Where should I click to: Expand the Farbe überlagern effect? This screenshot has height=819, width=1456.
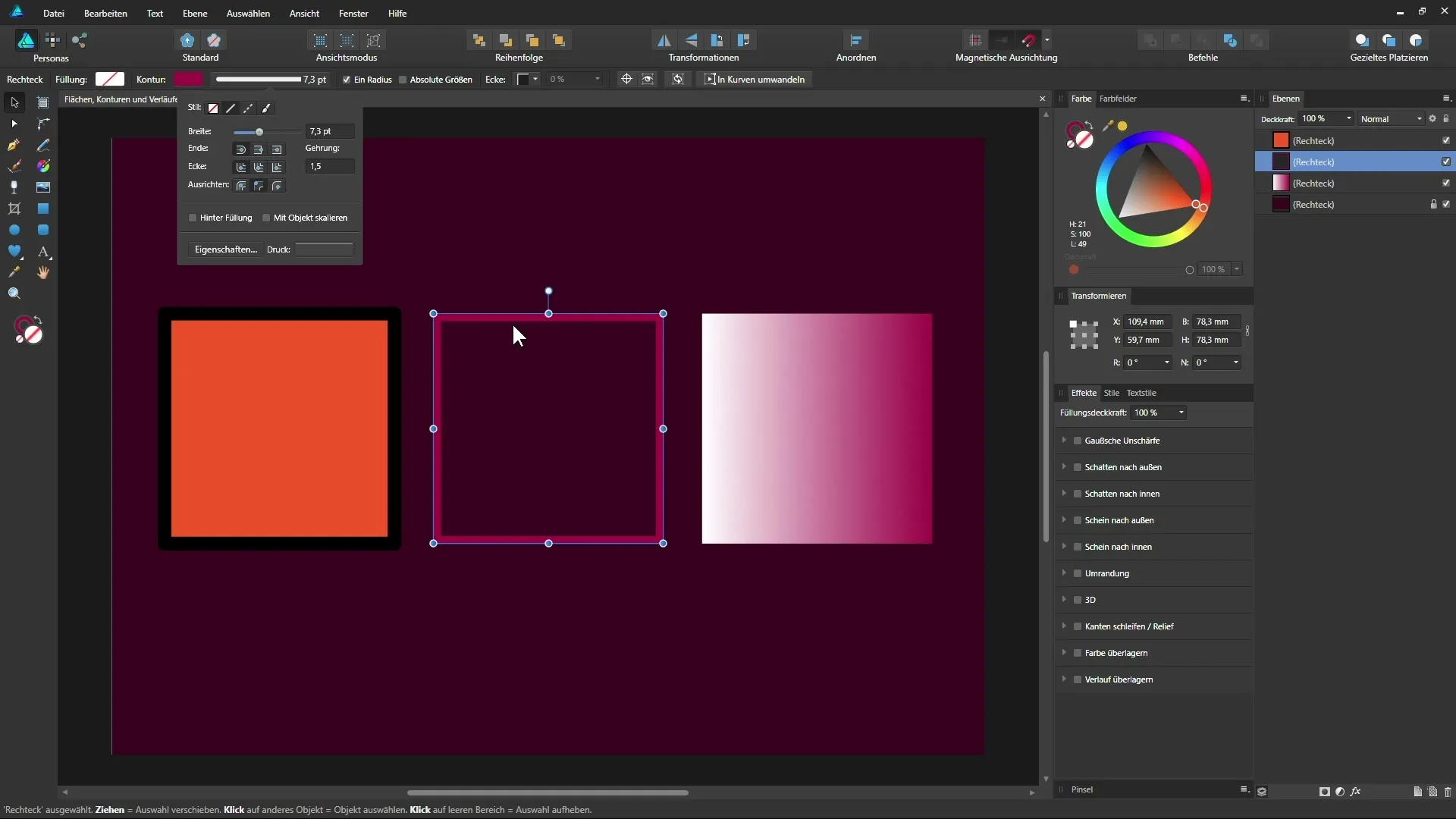point(1064,652)
